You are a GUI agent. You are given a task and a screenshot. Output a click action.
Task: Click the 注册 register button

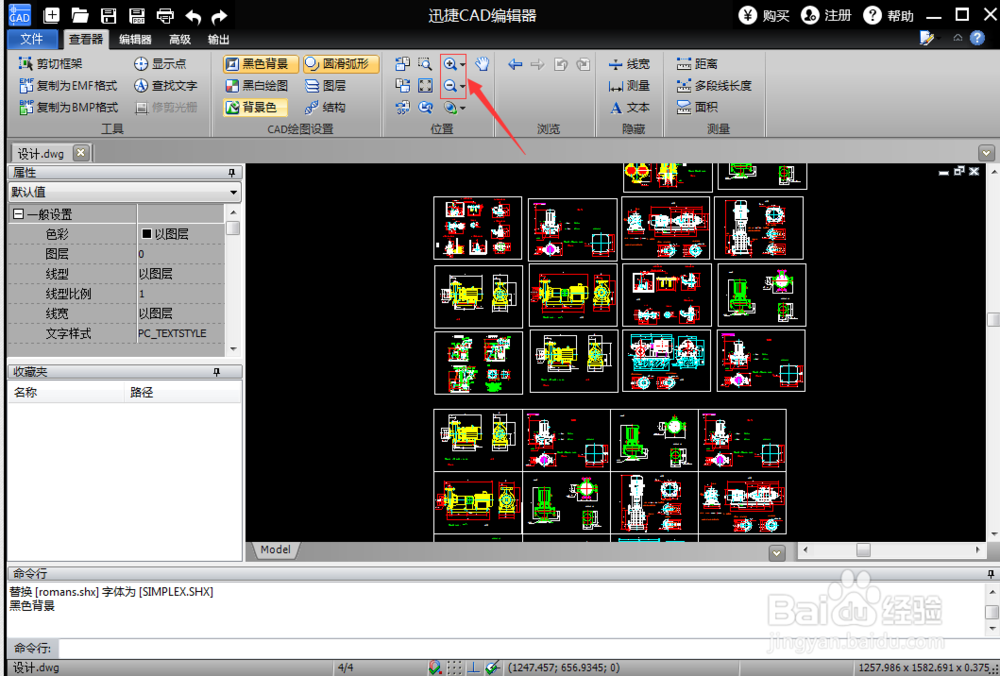pos(826,15)
